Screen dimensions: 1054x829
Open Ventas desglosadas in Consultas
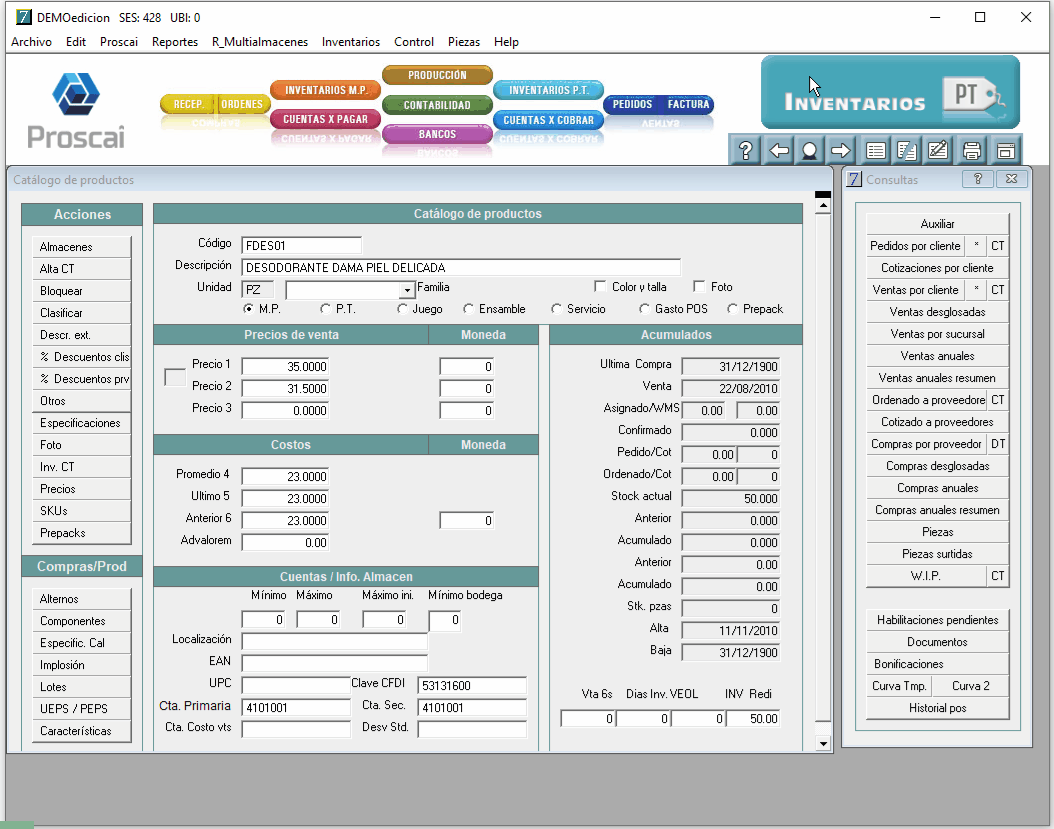pyautogui.click(x=937, y=312)
